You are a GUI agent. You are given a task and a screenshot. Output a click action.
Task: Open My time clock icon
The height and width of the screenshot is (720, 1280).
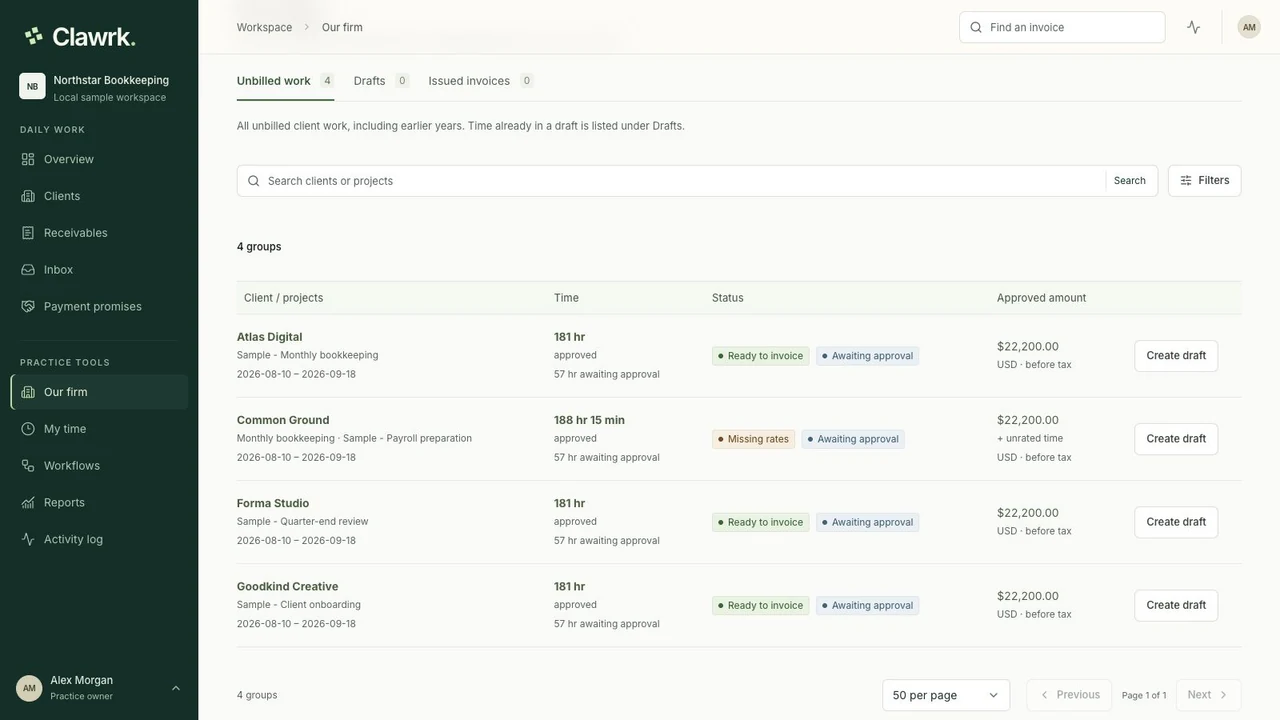click(28, 429)
